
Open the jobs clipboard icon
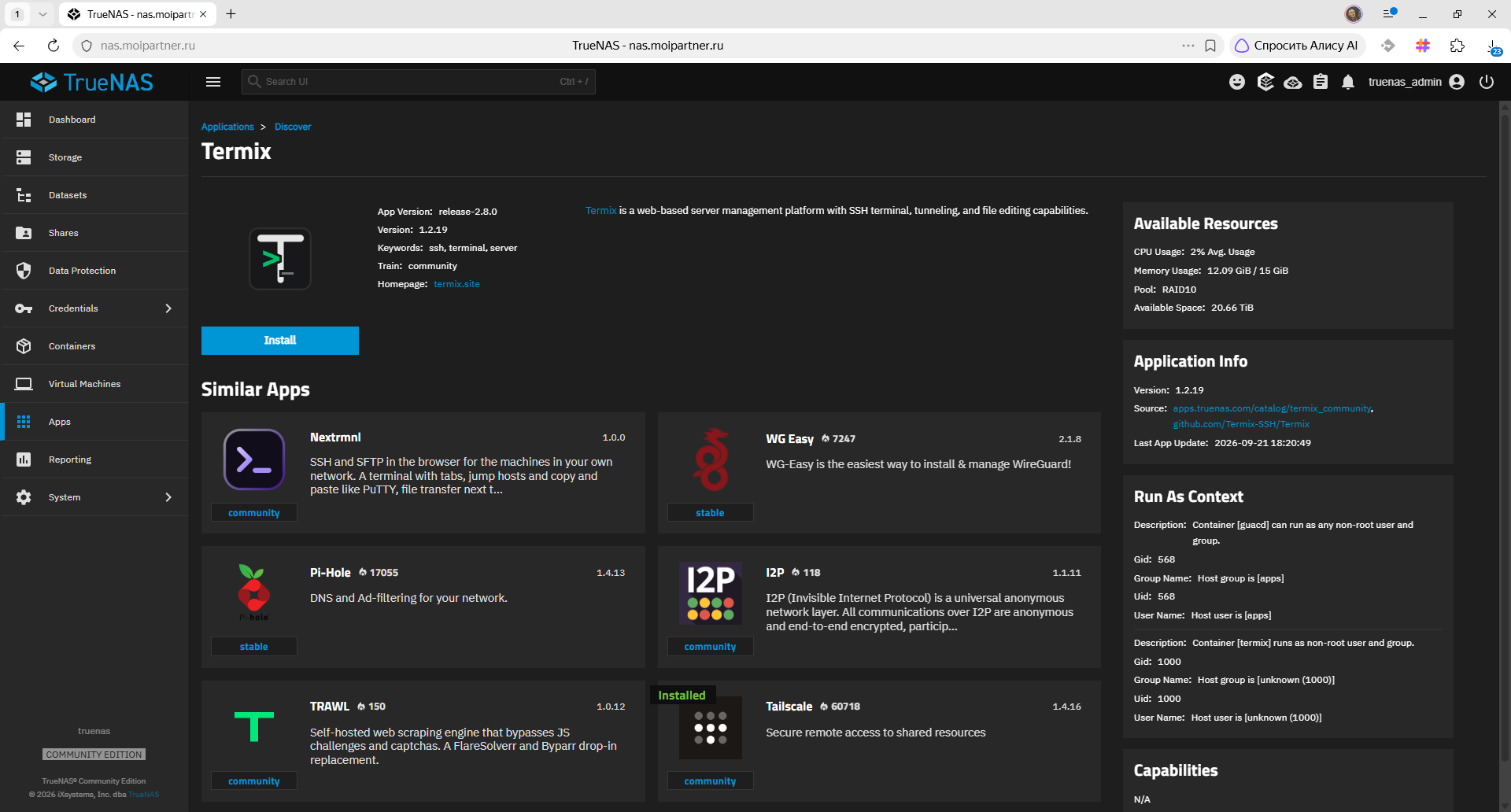1321,82
